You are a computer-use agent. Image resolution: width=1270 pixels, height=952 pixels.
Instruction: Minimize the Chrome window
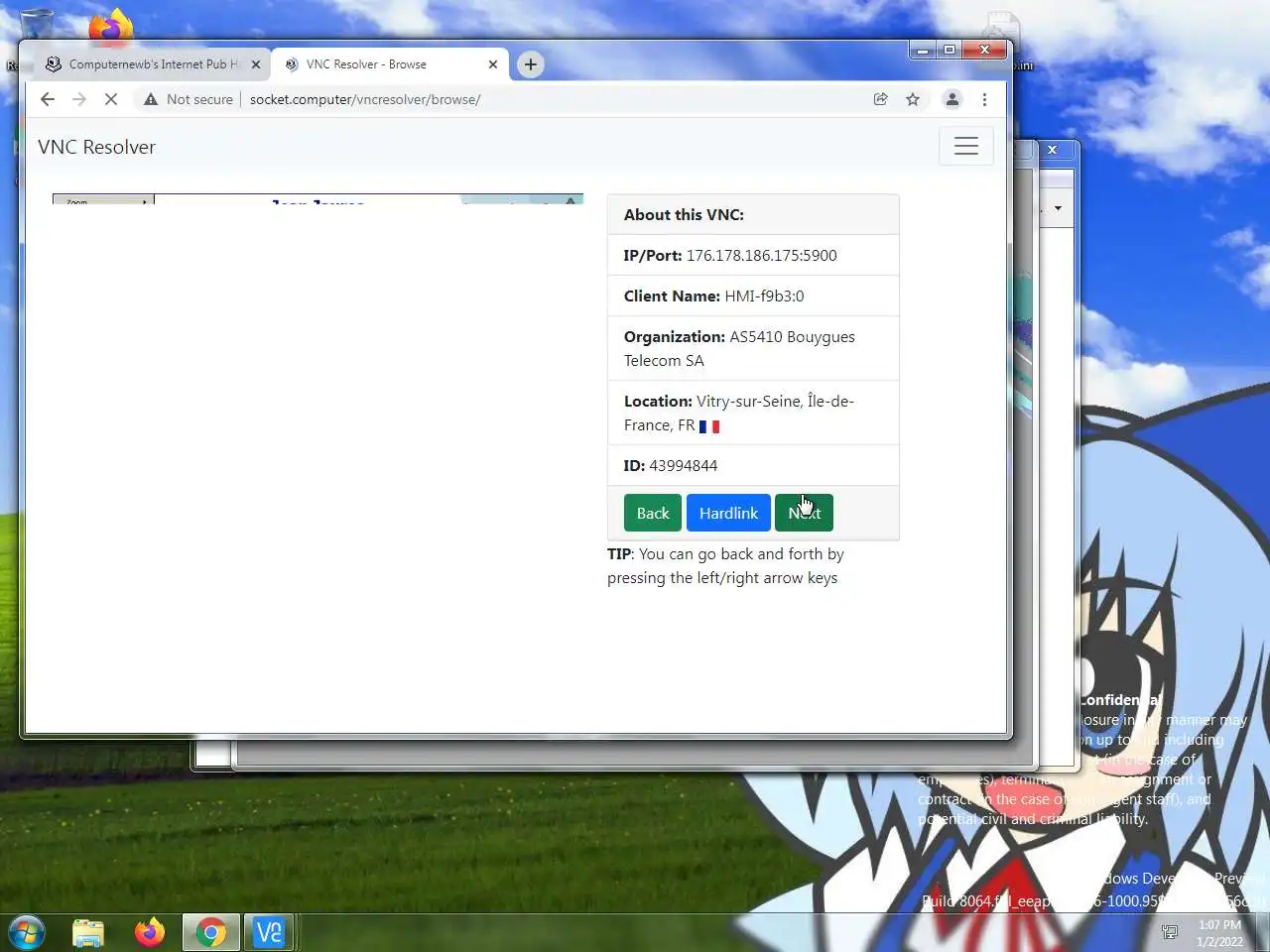tap(922, 50)
